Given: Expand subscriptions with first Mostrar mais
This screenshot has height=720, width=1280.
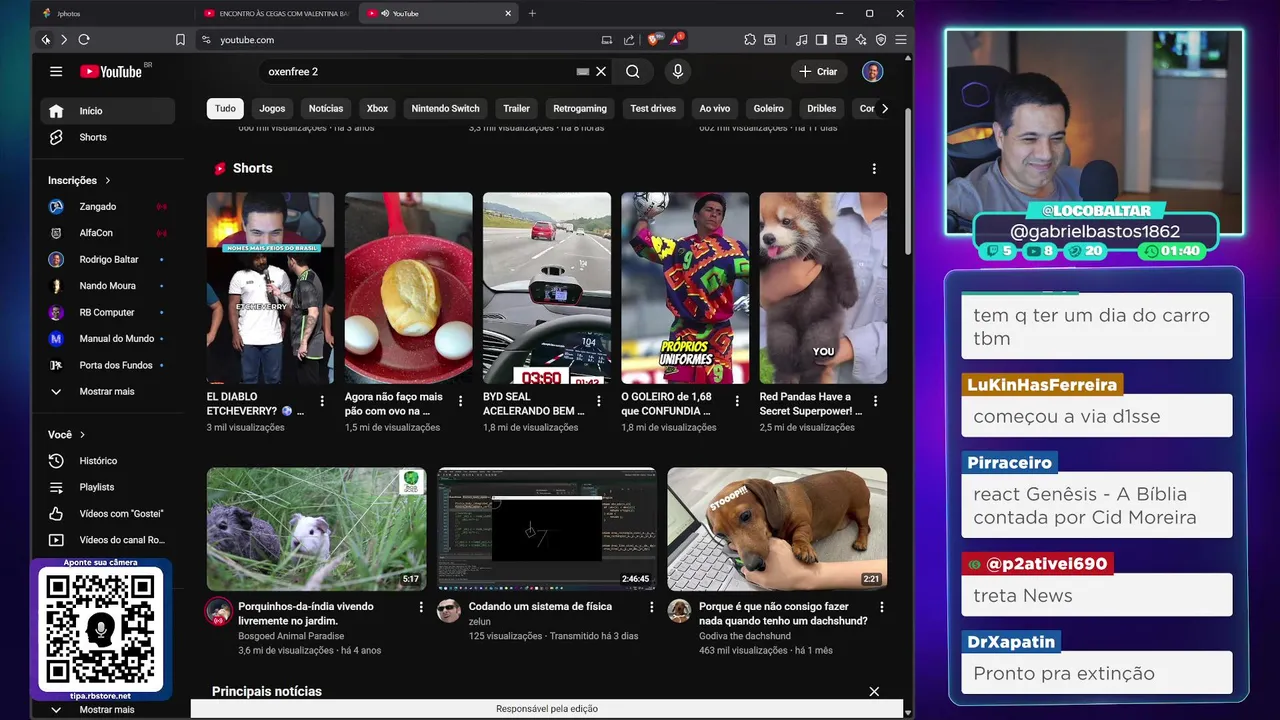Looking at the screenshot, I should [106, 391].
